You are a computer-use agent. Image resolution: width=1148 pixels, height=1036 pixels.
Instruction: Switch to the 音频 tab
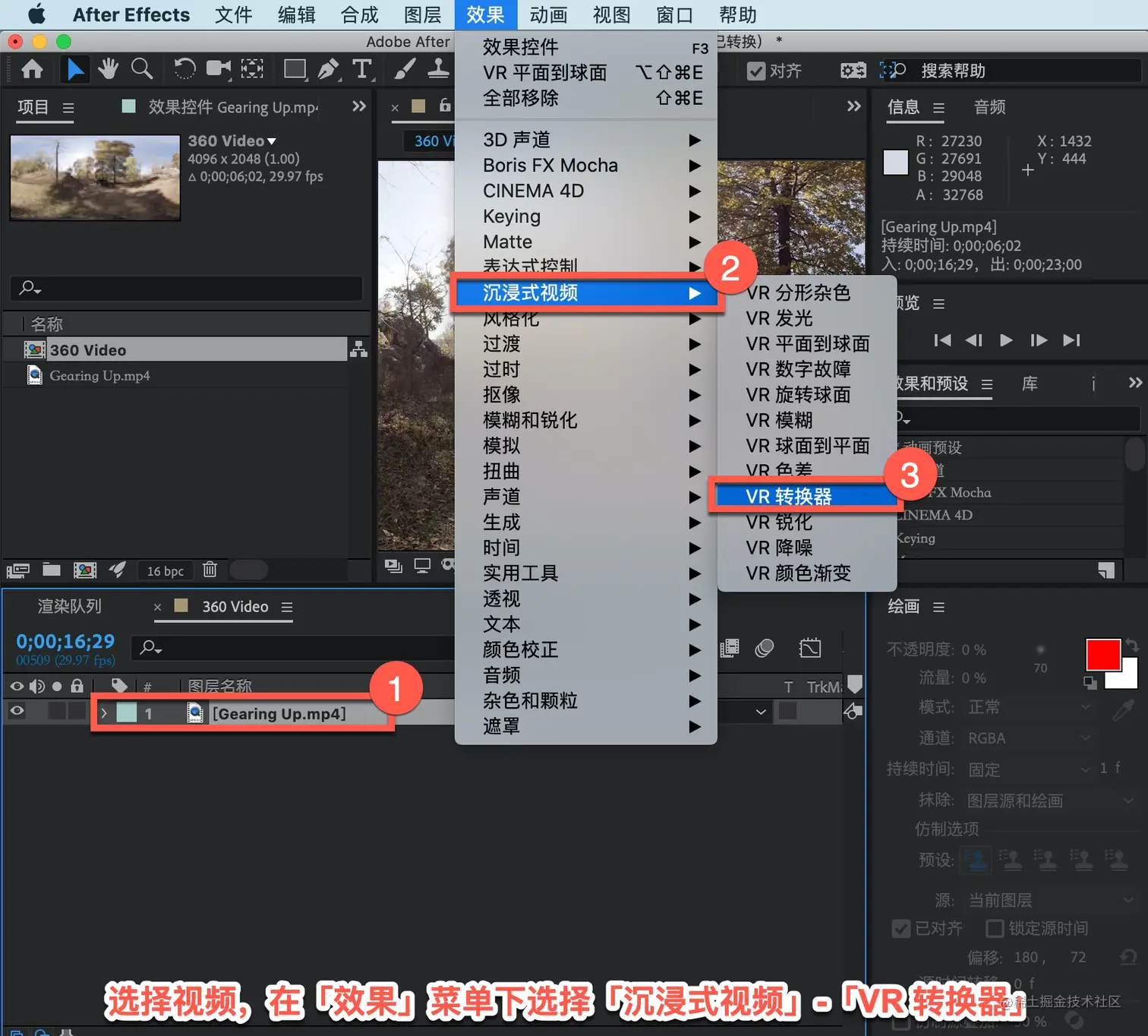point(990,107)
